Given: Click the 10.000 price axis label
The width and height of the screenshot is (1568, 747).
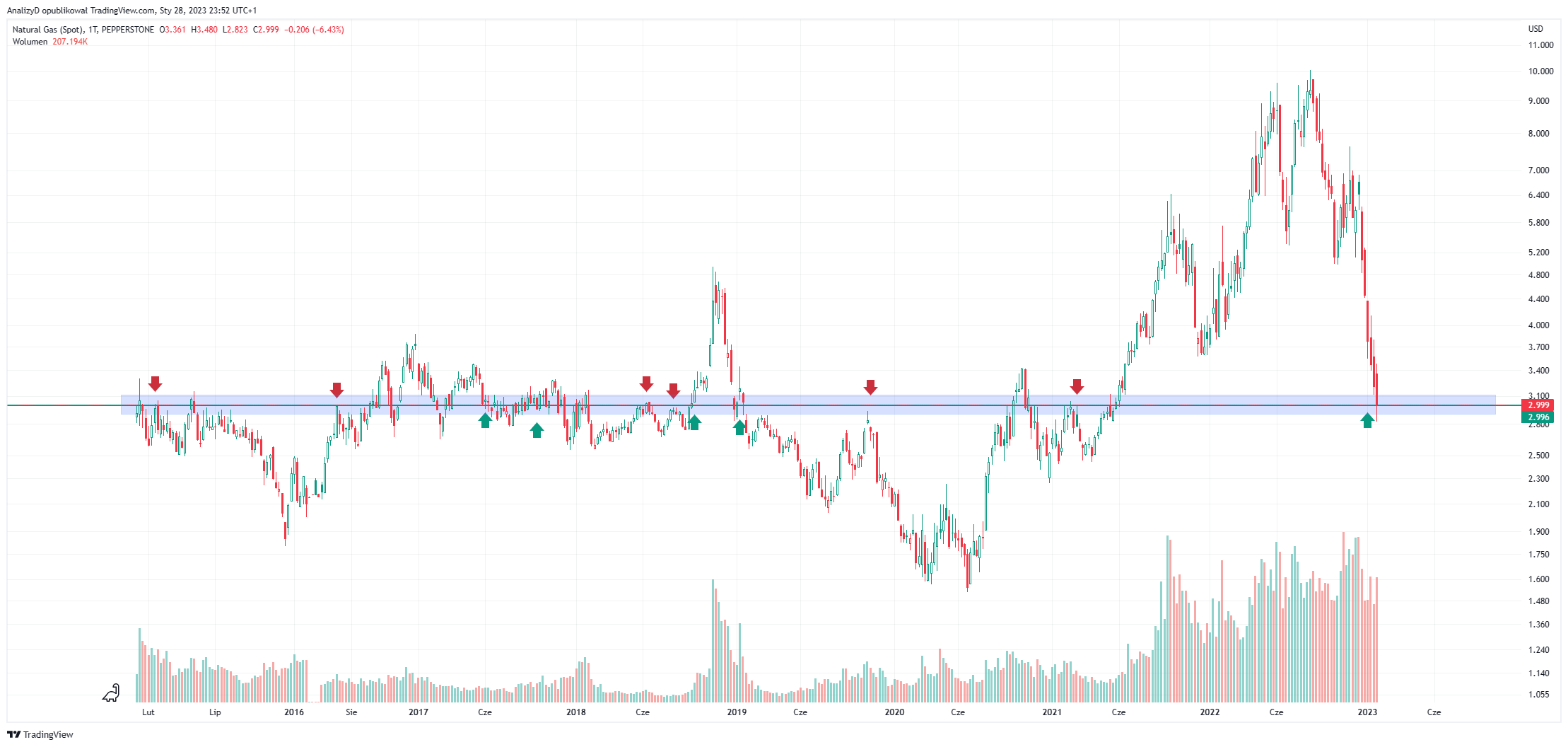Looking at the screenshot, I should pyautogui.click(x=1540, y=71).
